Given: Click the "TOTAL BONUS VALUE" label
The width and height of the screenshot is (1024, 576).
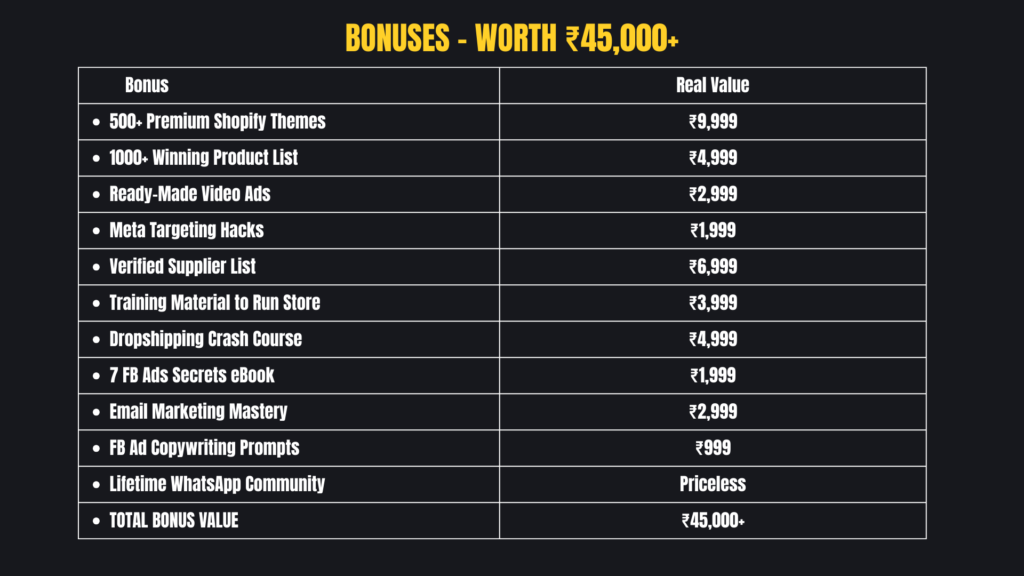Looking at the screenshot, I should (x=174, y=520).
